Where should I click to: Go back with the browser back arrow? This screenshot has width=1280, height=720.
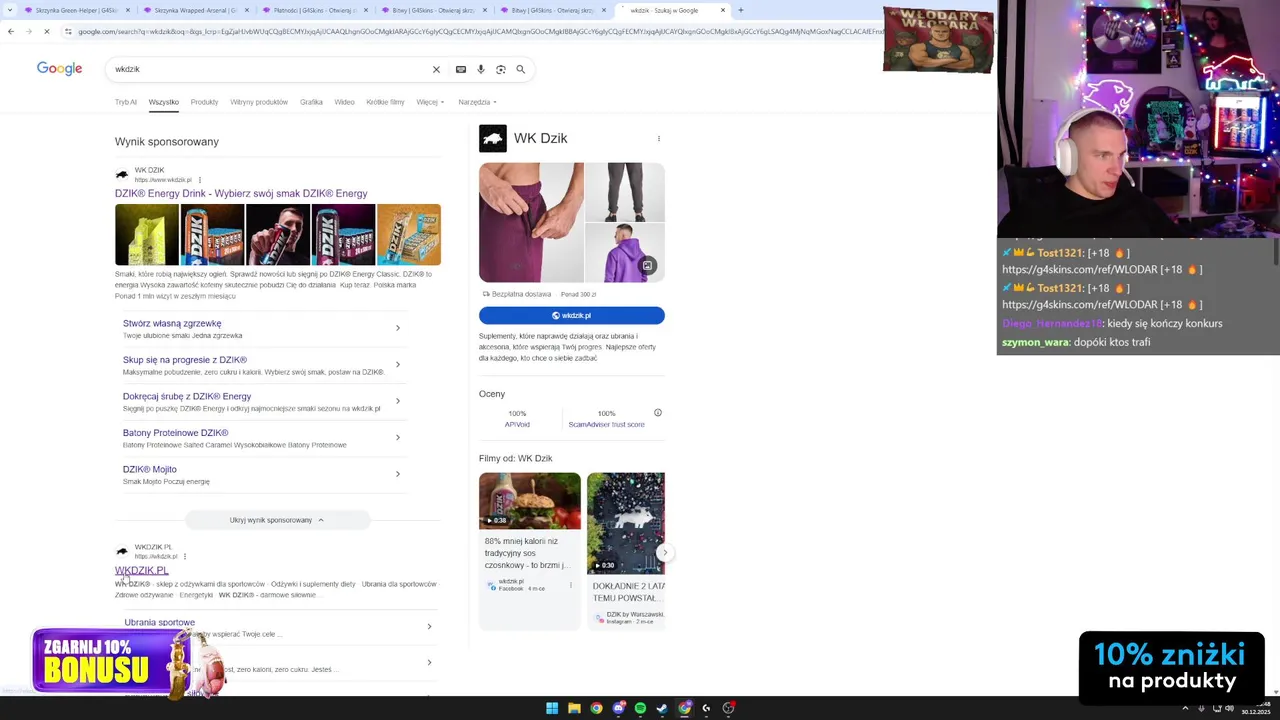11,31
